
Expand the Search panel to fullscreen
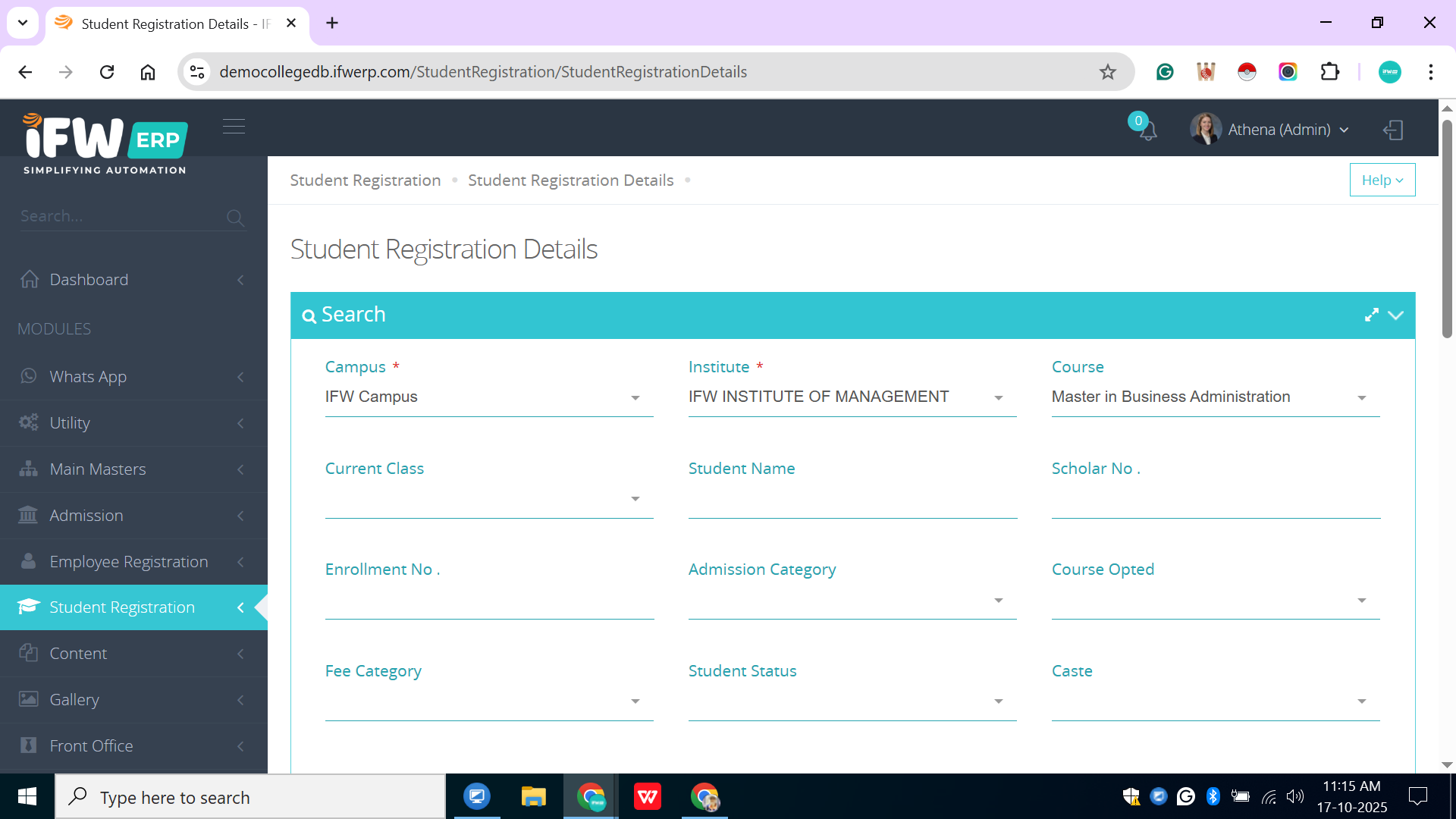[x=1371, y=315]
